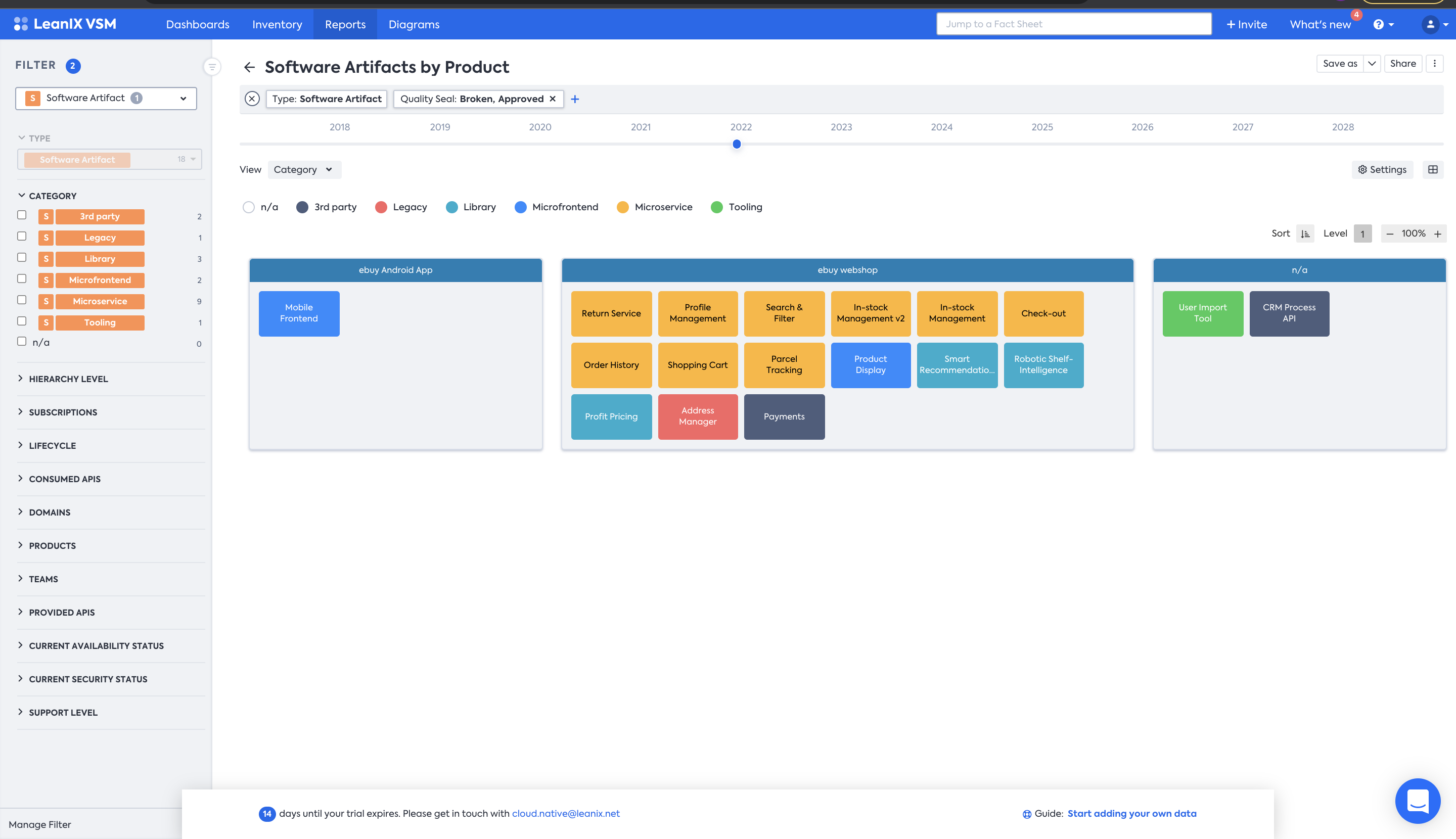Check the Microservice category checkbox

22,300
